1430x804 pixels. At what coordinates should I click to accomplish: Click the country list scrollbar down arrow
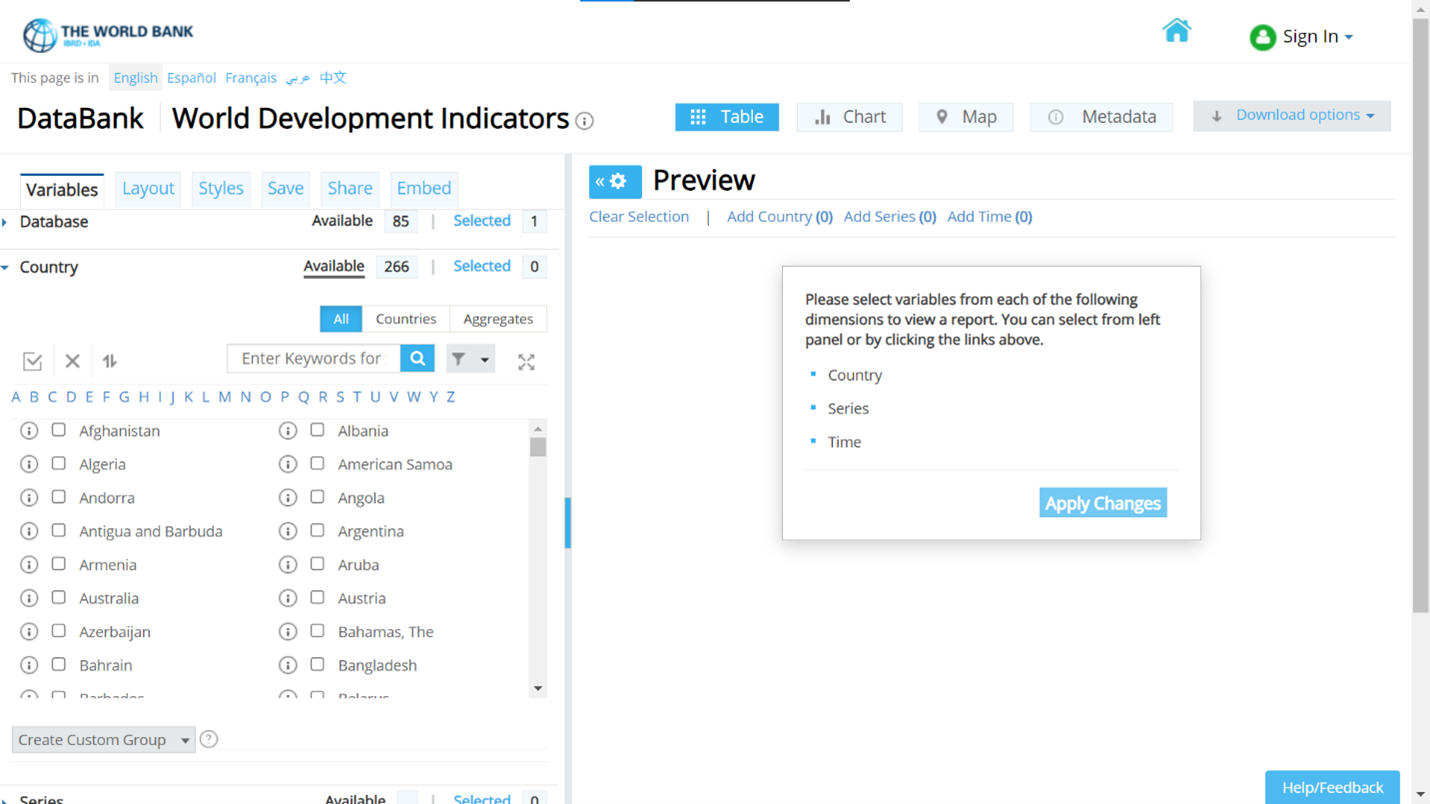[538, 688]
